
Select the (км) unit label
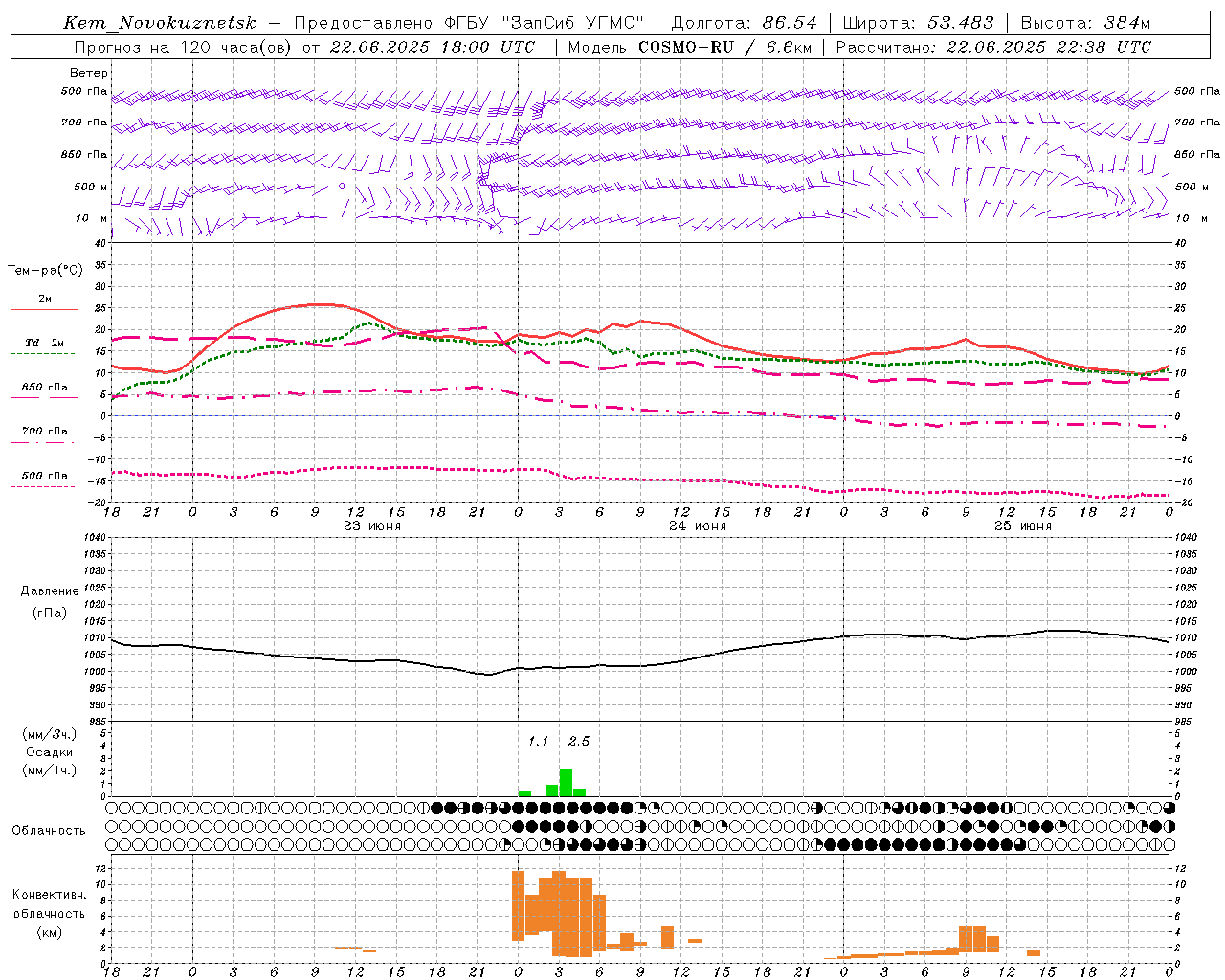[x=50, y=931]
